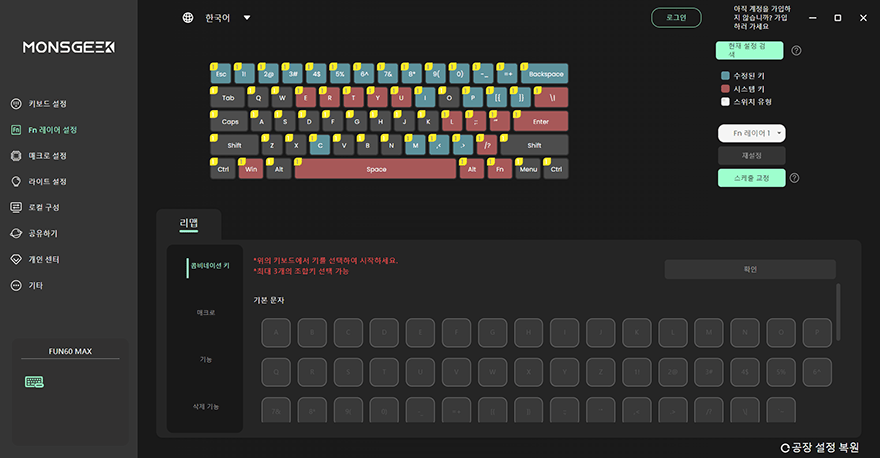Click the 현재 설정 검색 button
880x458 pixels.
tap(749, 51)
